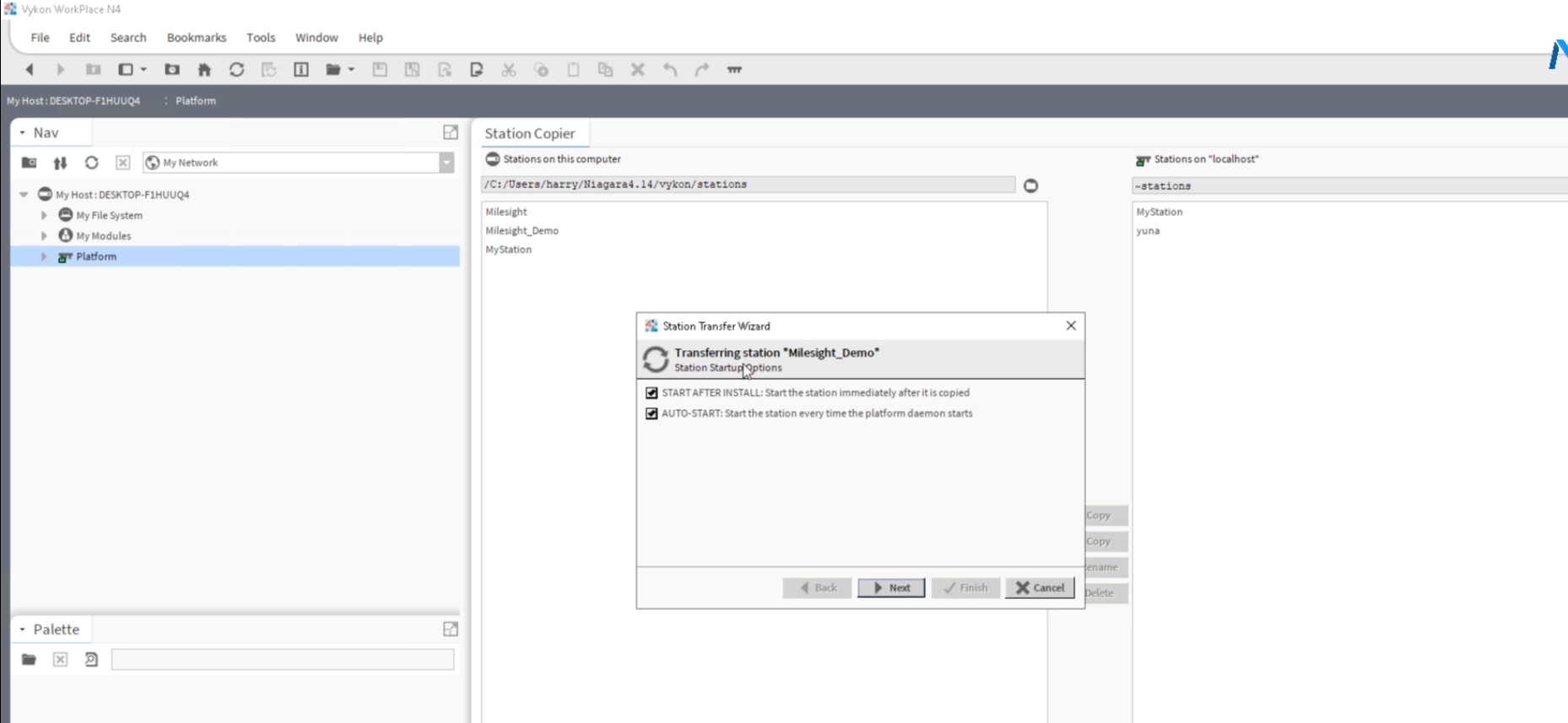
Task: Open the Tools menu
Action: point(261,38)
